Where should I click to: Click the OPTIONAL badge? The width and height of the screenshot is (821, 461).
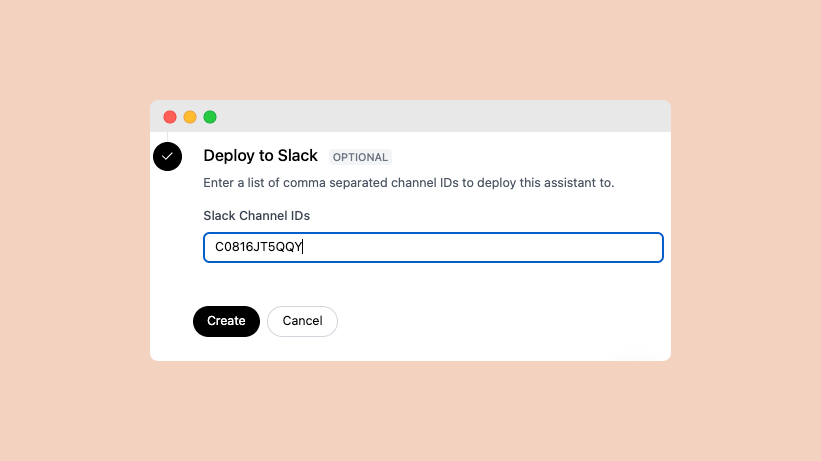[x=360, y=157]
